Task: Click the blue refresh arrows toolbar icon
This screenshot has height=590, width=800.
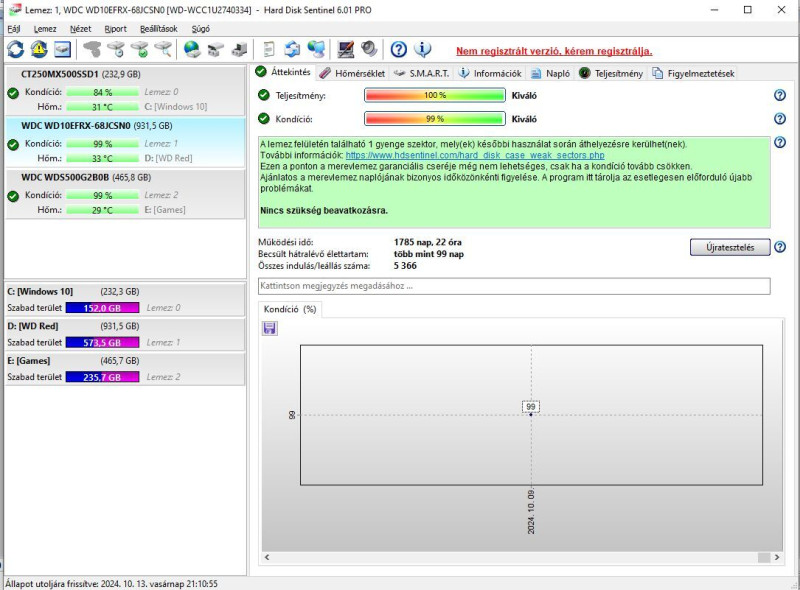Action: [15, 50]
